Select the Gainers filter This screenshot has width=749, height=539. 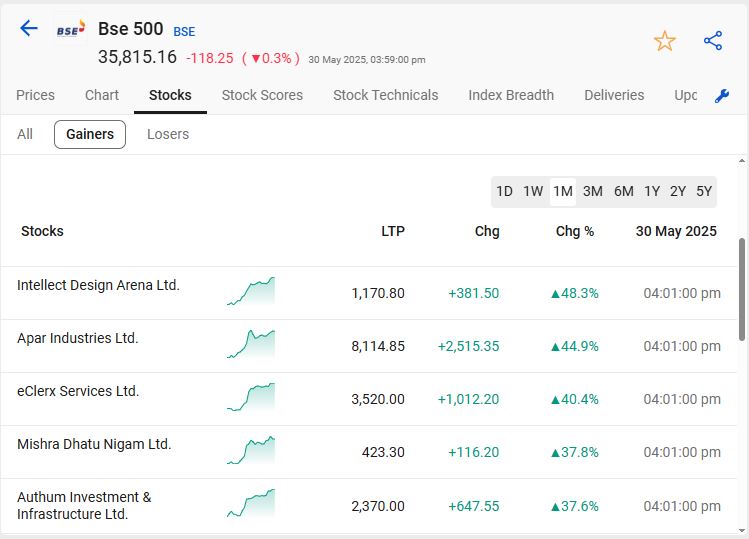coord(90,134)
